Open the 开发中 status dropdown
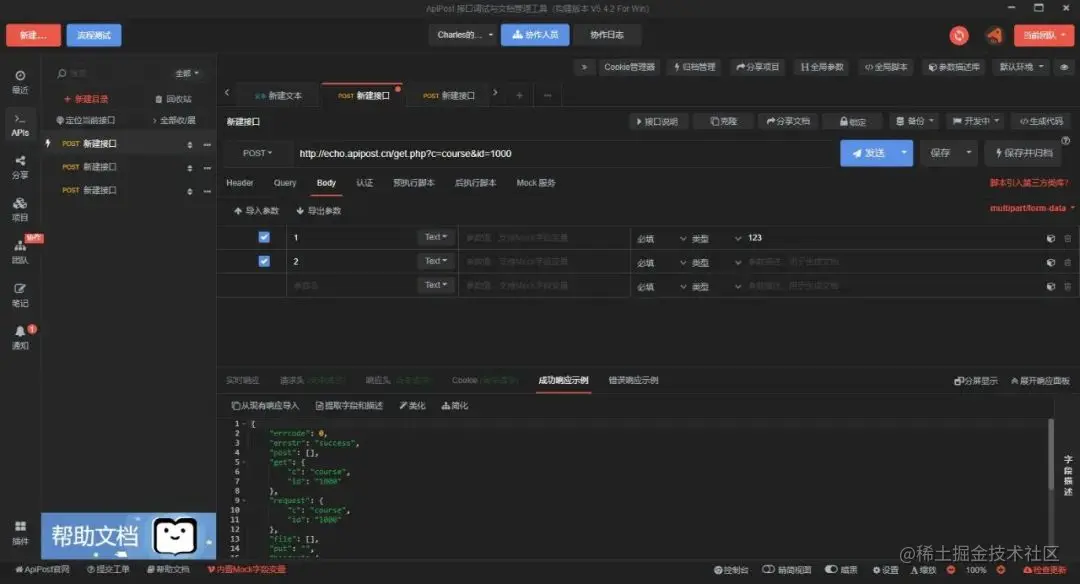This screenshot has width=1080, height=584. click(972, 120)
